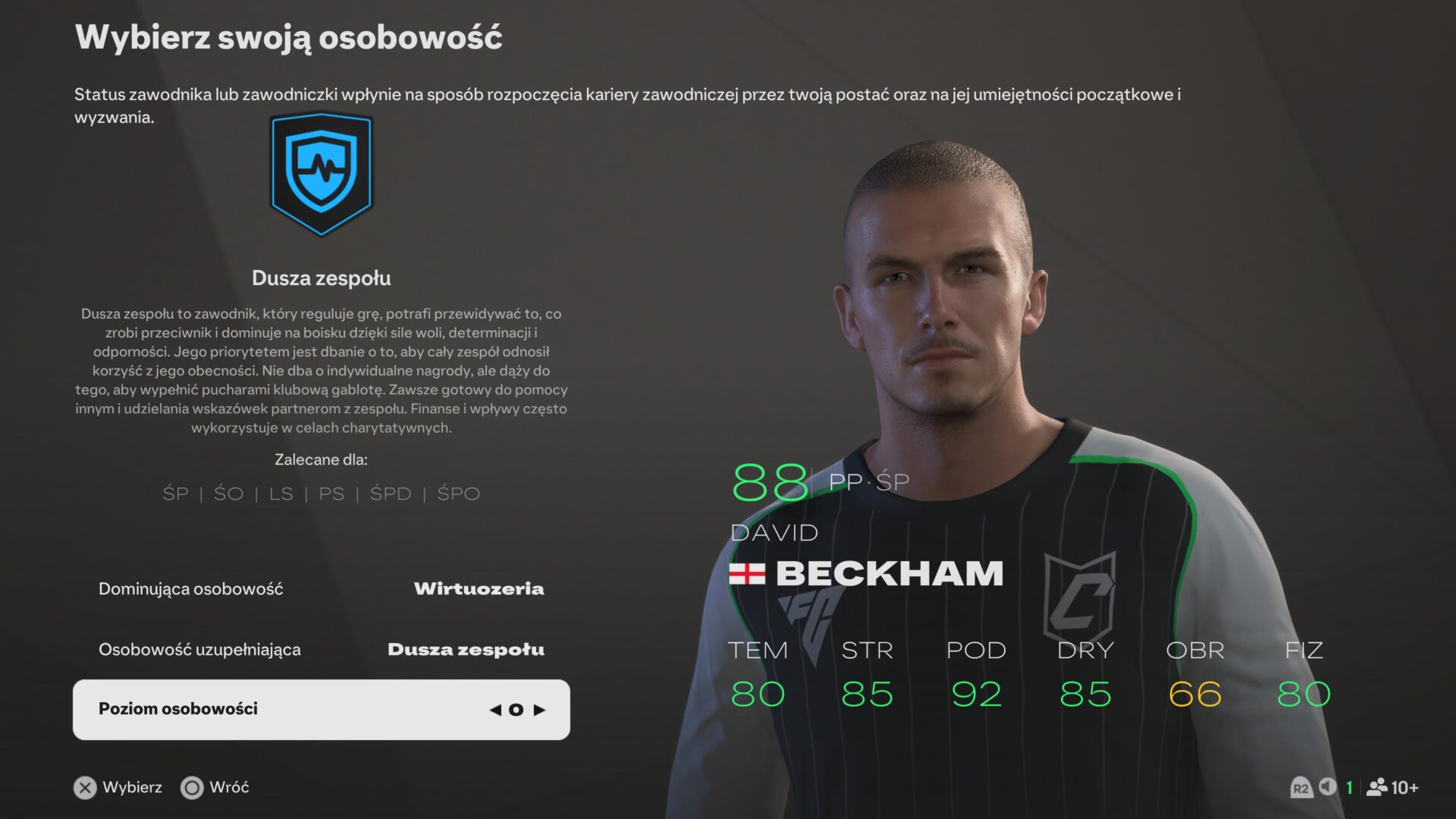Select the Dominująca osobowość row
The image size is (1456, 819).
point(322,589)
